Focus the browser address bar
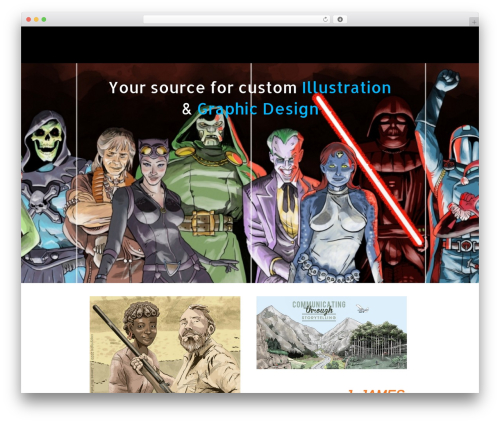The height and width of the screenshot is (423, 500). 237,19
